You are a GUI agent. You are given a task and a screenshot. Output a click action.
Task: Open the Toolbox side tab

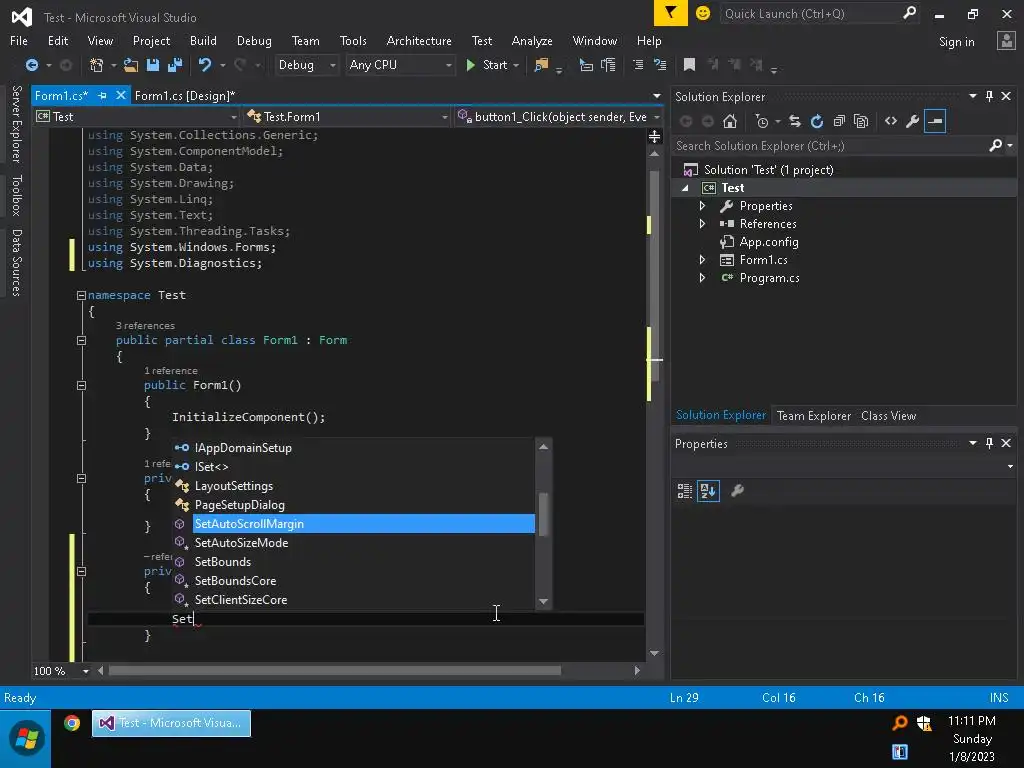(x=16, y=195)
